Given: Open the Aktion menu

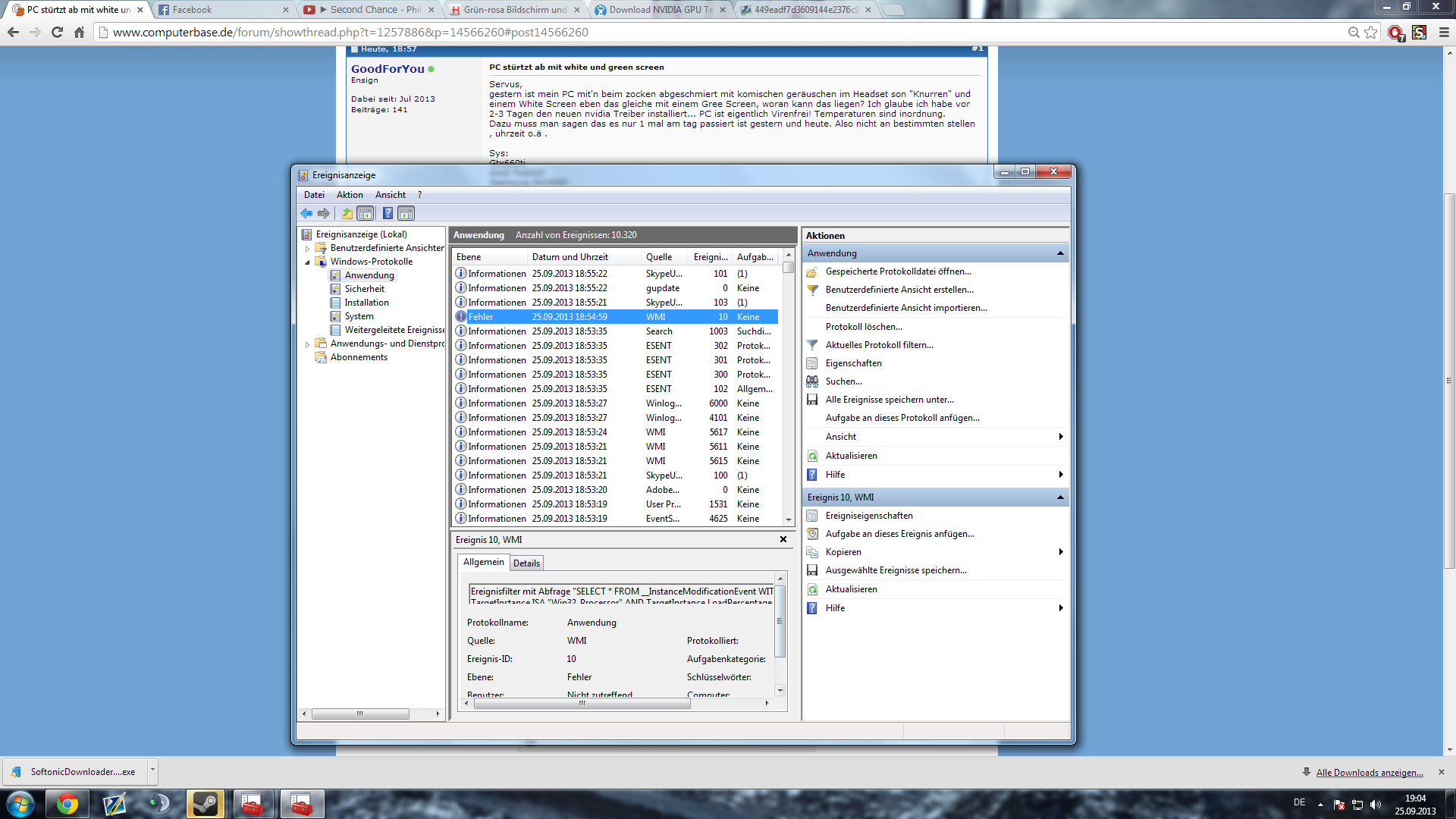Looking at the screenshot, I should (x=350, y=195).
